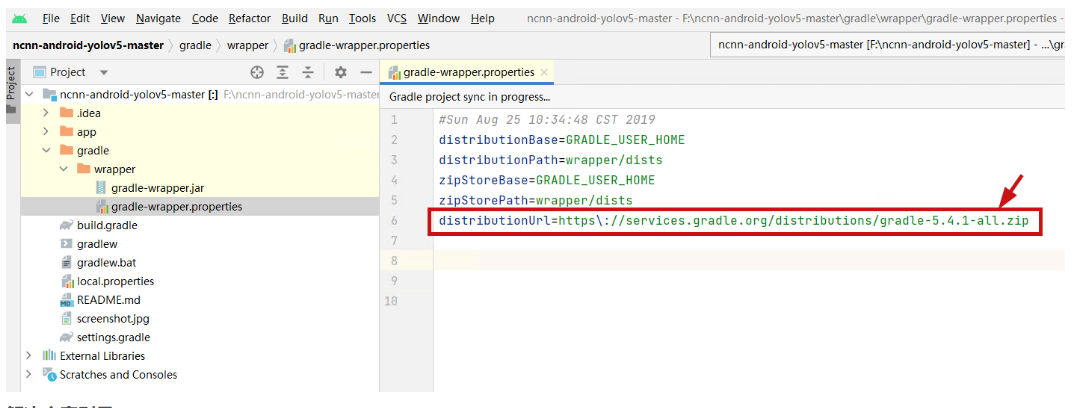Open the Project view dropdown
Screen dimensions: 1080x408
pyautogui.click(x=104, y=72)
